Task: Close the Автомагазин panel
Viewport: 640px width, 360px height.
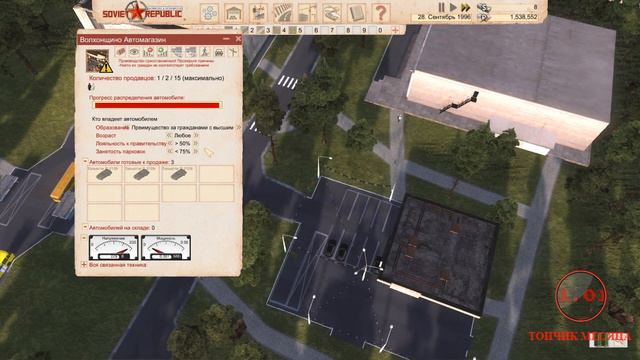Action: (x=238, y=39)
